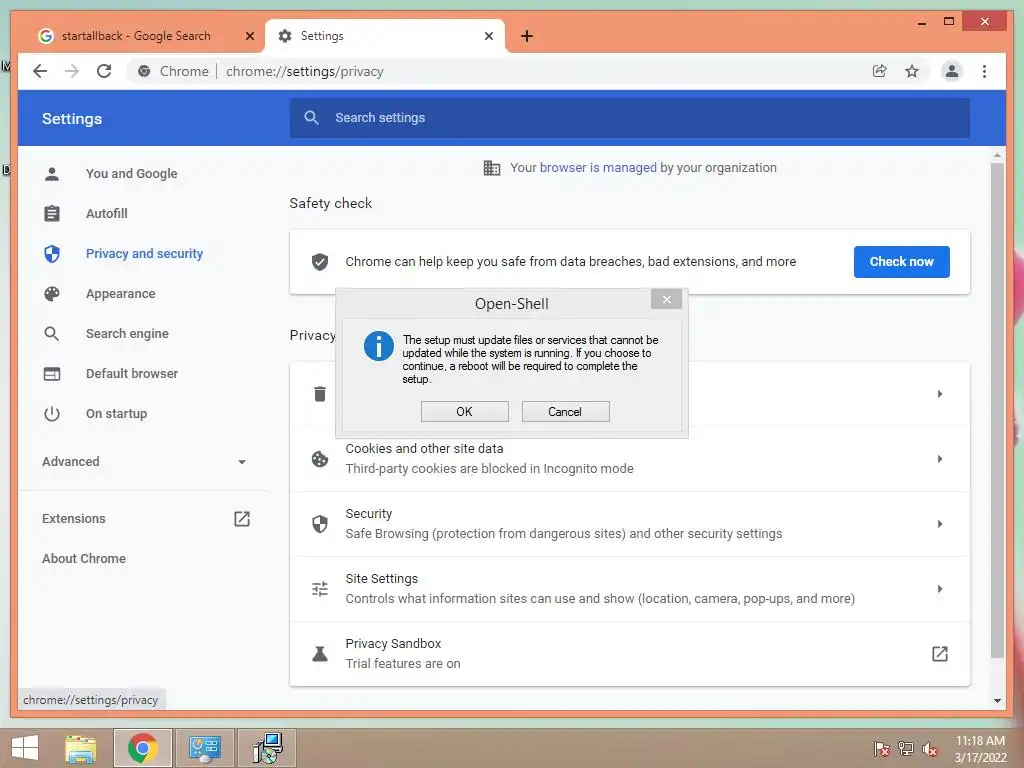Open On startup settings section
The height and width of the screenshot is (768, 1024).
116,414
